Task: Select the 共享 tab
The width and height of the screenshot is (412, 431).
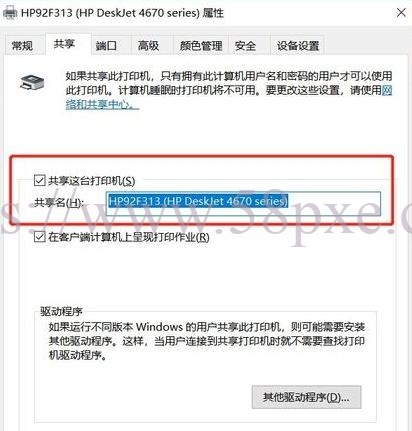Action: (x=65, y=44)
